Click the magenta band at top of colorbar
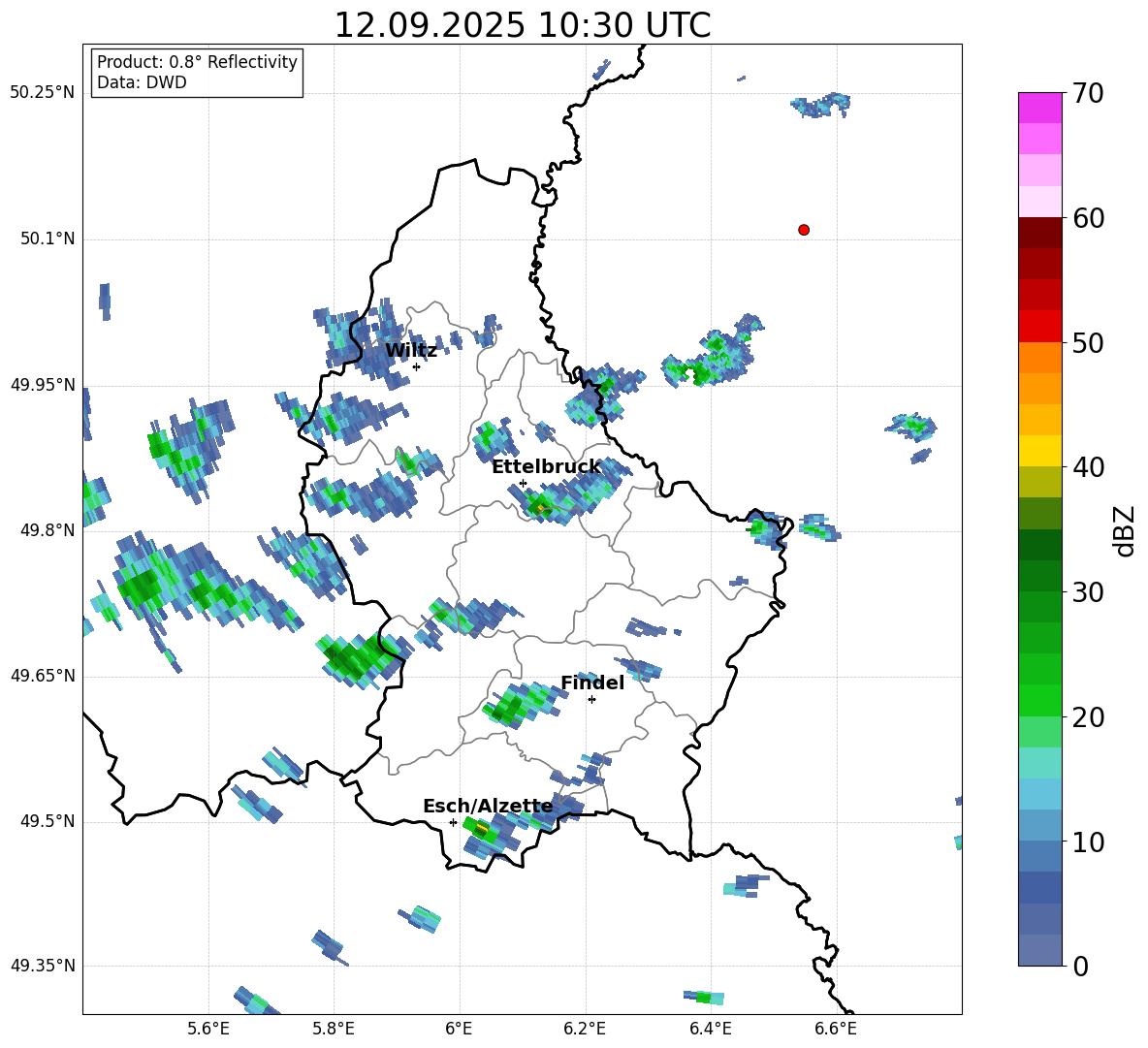 coord(1039,108)
